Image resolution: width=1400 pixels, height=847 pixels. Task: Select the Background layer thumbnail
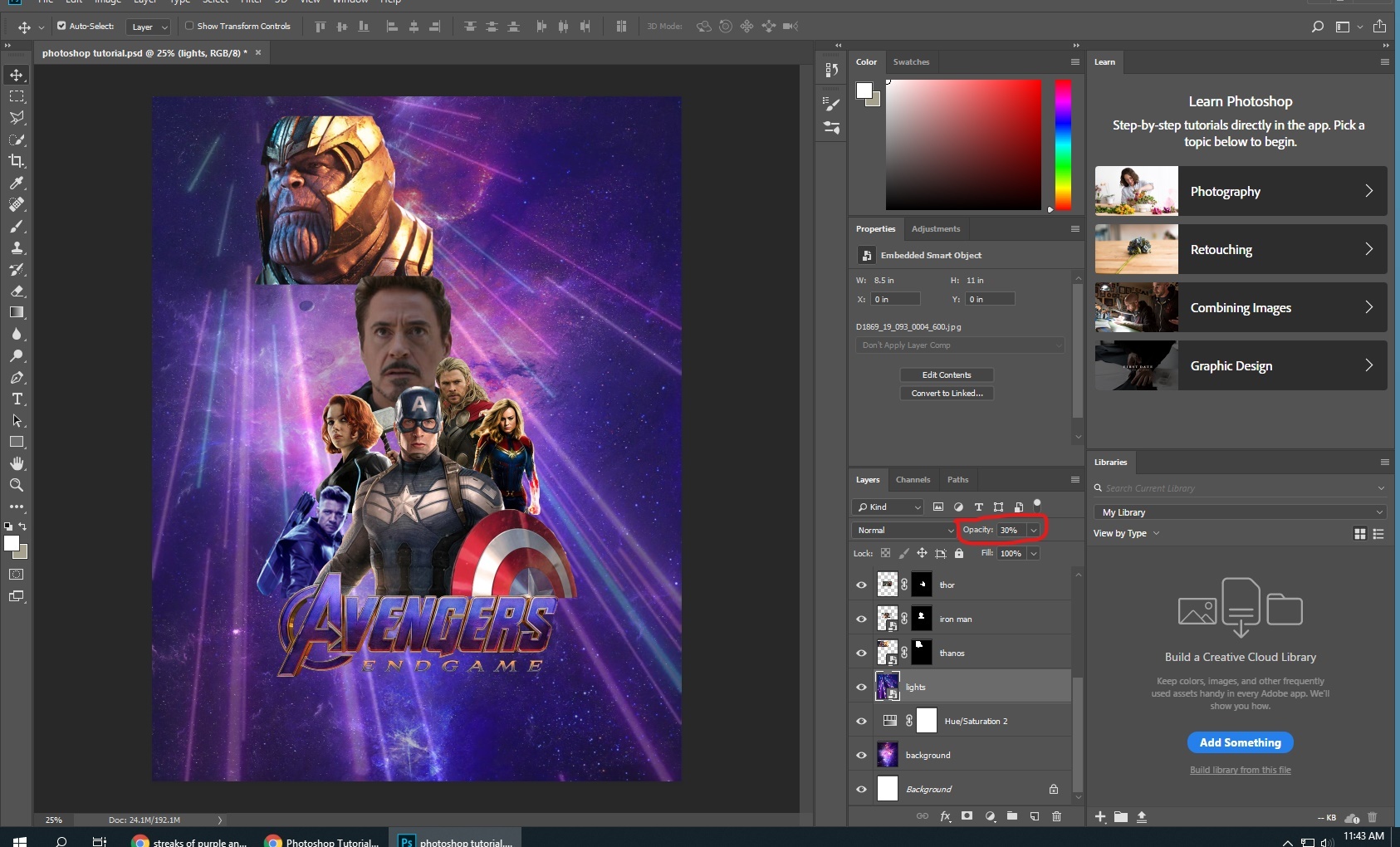click(x=888, y=789)
